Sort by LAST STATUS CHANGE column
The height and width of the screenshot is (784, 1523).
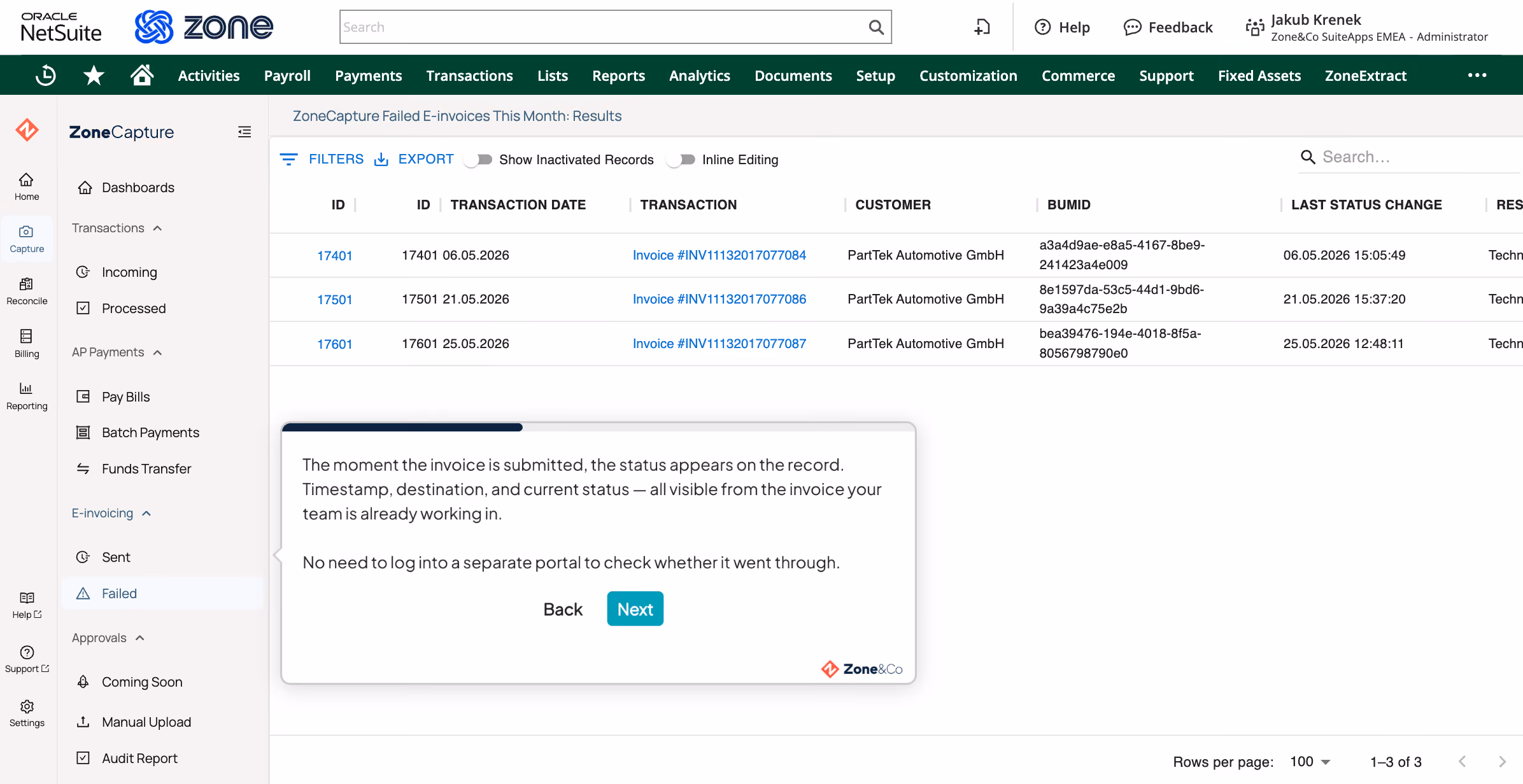tap(1366, 205)
